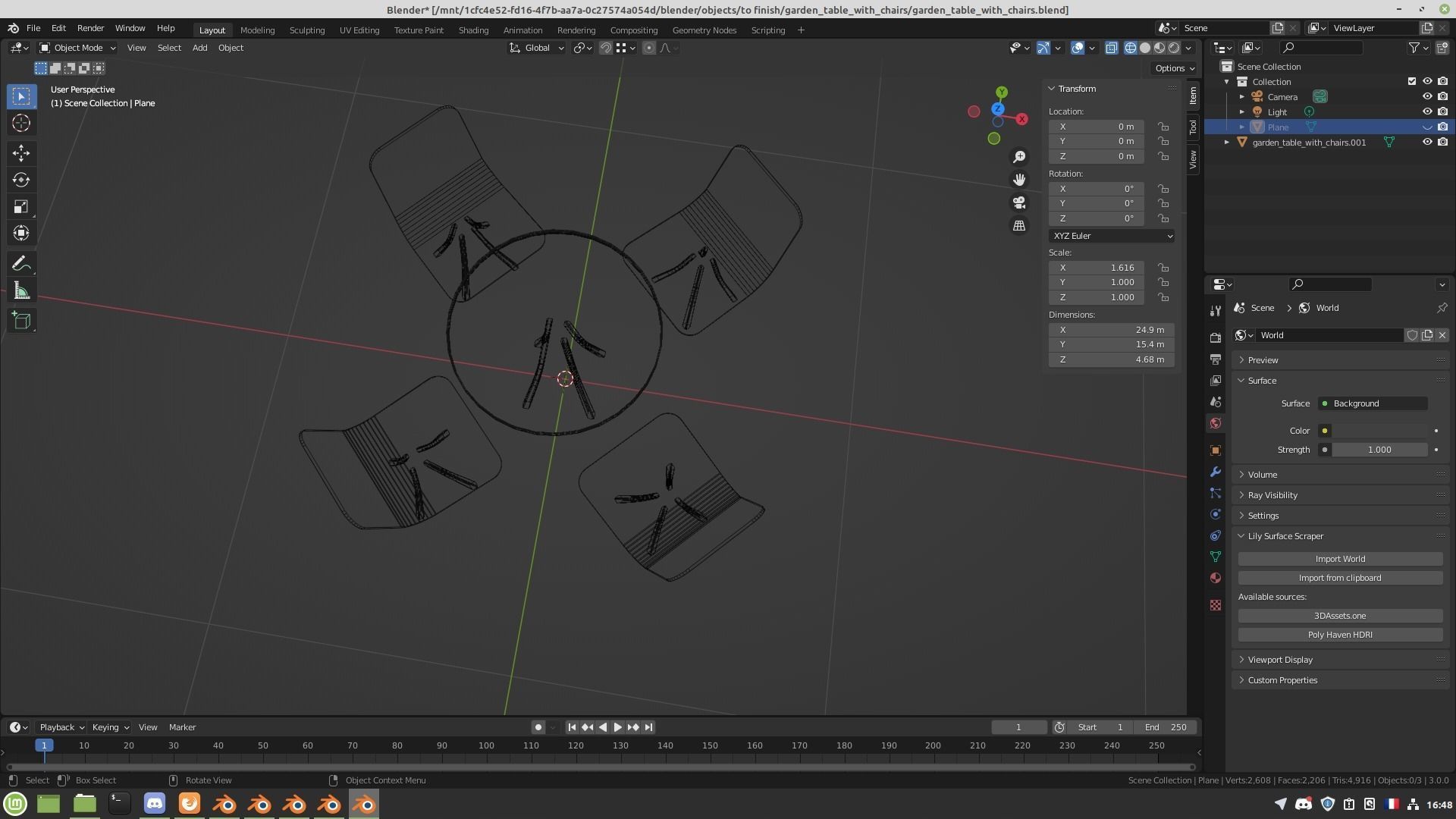This screenshot has height=819, width=1456.
Task: Open the Modifier properties wrench tab
Action: click(x=1216, y=472)
